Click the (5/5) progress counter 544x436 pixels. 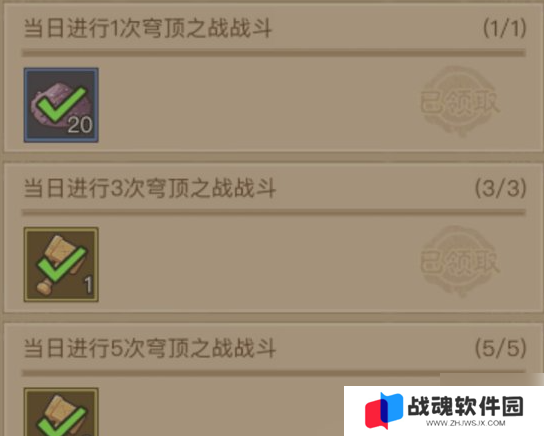click(x=501, y=348)
